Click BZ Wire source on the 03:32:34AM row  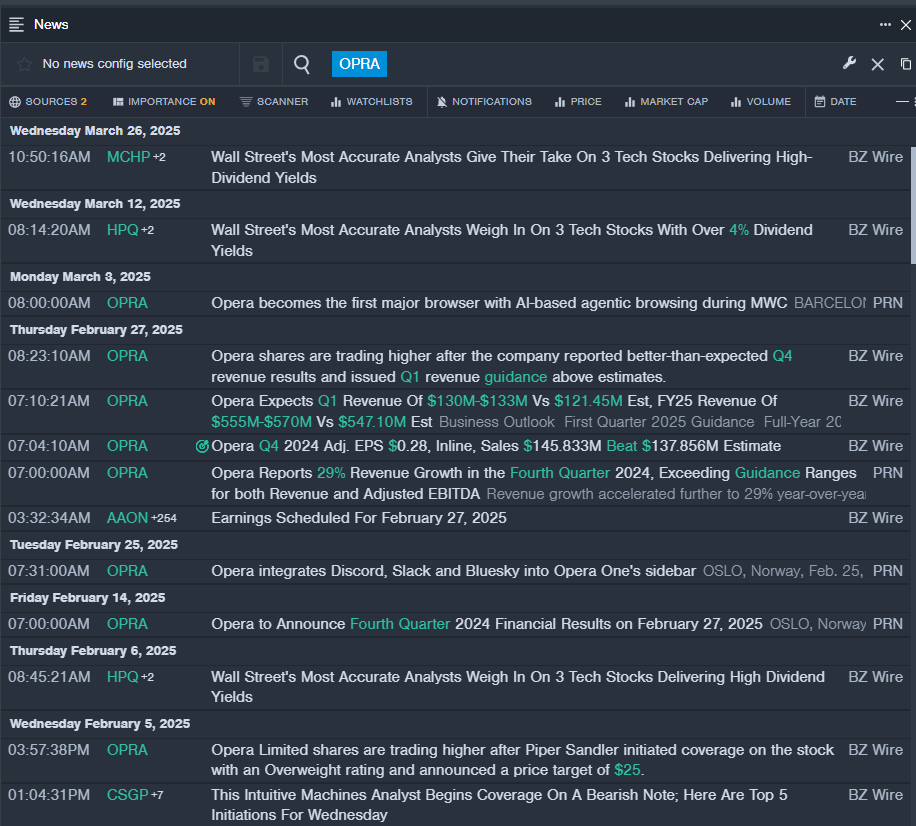(x=876, y=518)
